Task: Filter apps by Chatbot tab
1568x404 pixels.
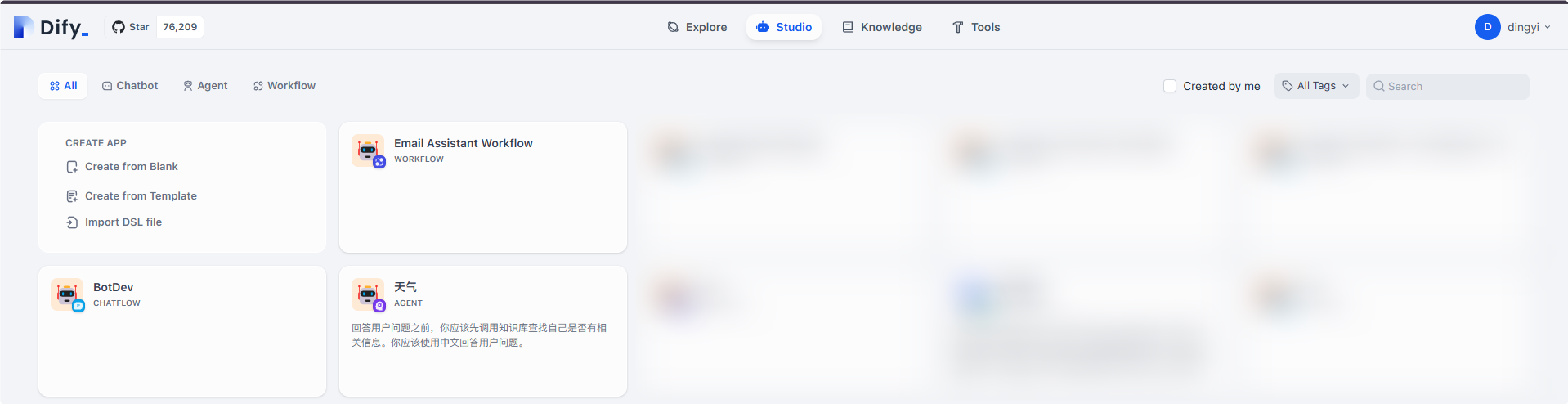Action: point(130,86)
